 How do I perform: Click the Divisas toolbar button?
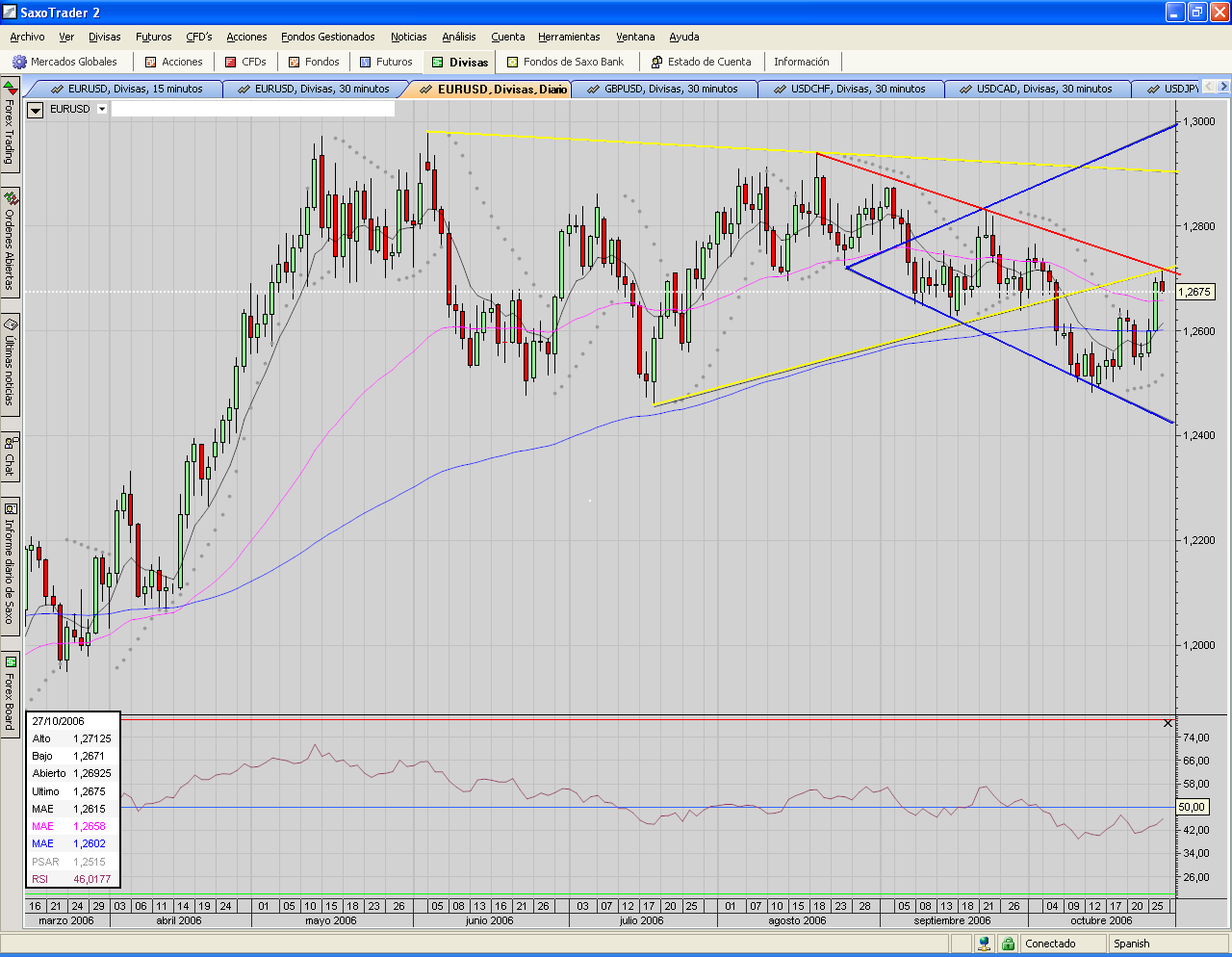click(459, 62)
